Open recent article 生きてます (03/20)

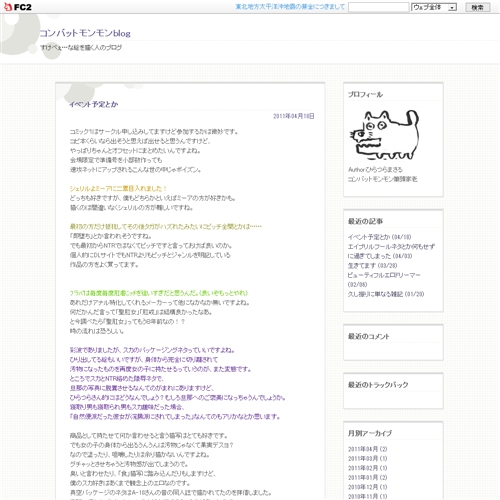[x=372, y=266]
